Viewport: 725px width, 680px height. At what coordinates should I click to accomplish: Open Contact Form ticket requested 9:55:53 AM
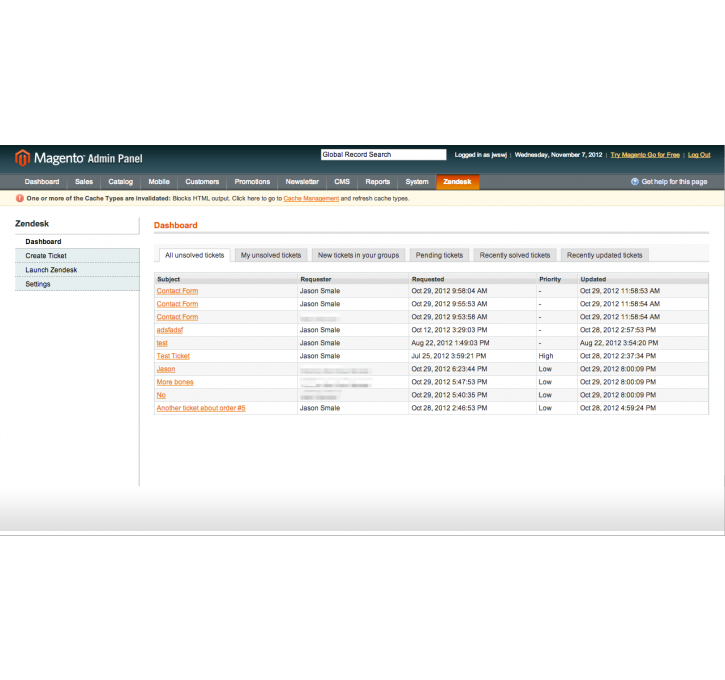click(x=177, y=304)
